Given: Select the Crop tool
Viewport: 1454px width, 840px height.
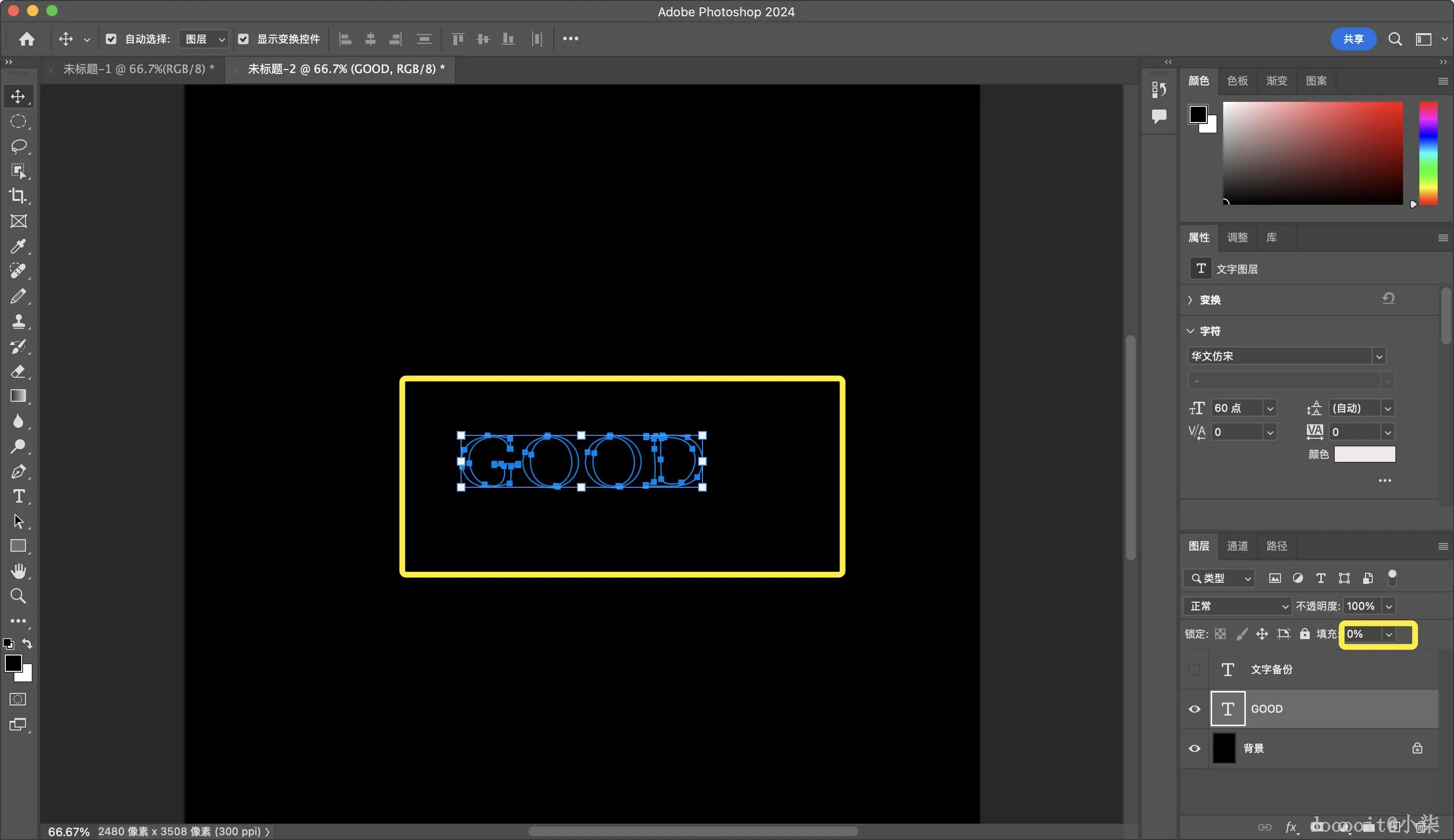Looking at the screenshot, I should (x=18, y=196).
